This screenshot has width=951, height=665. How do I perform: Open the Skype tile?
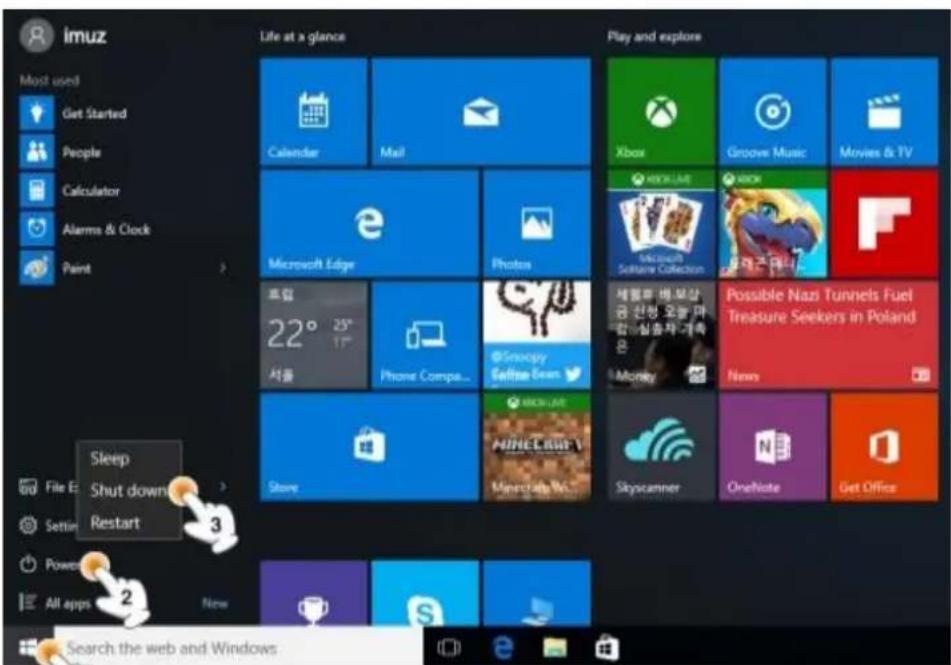click(425, 593)
